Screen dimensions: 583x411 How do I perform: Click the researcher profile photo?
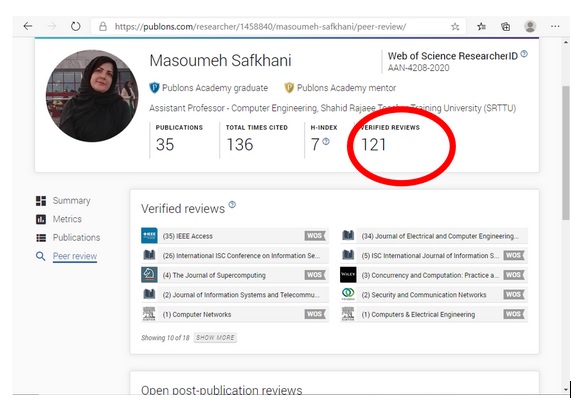pos(92,96)
